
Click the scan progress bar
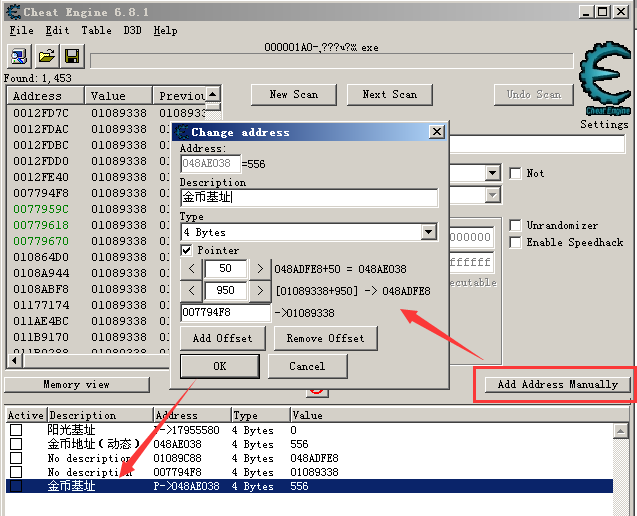point(332,61)
